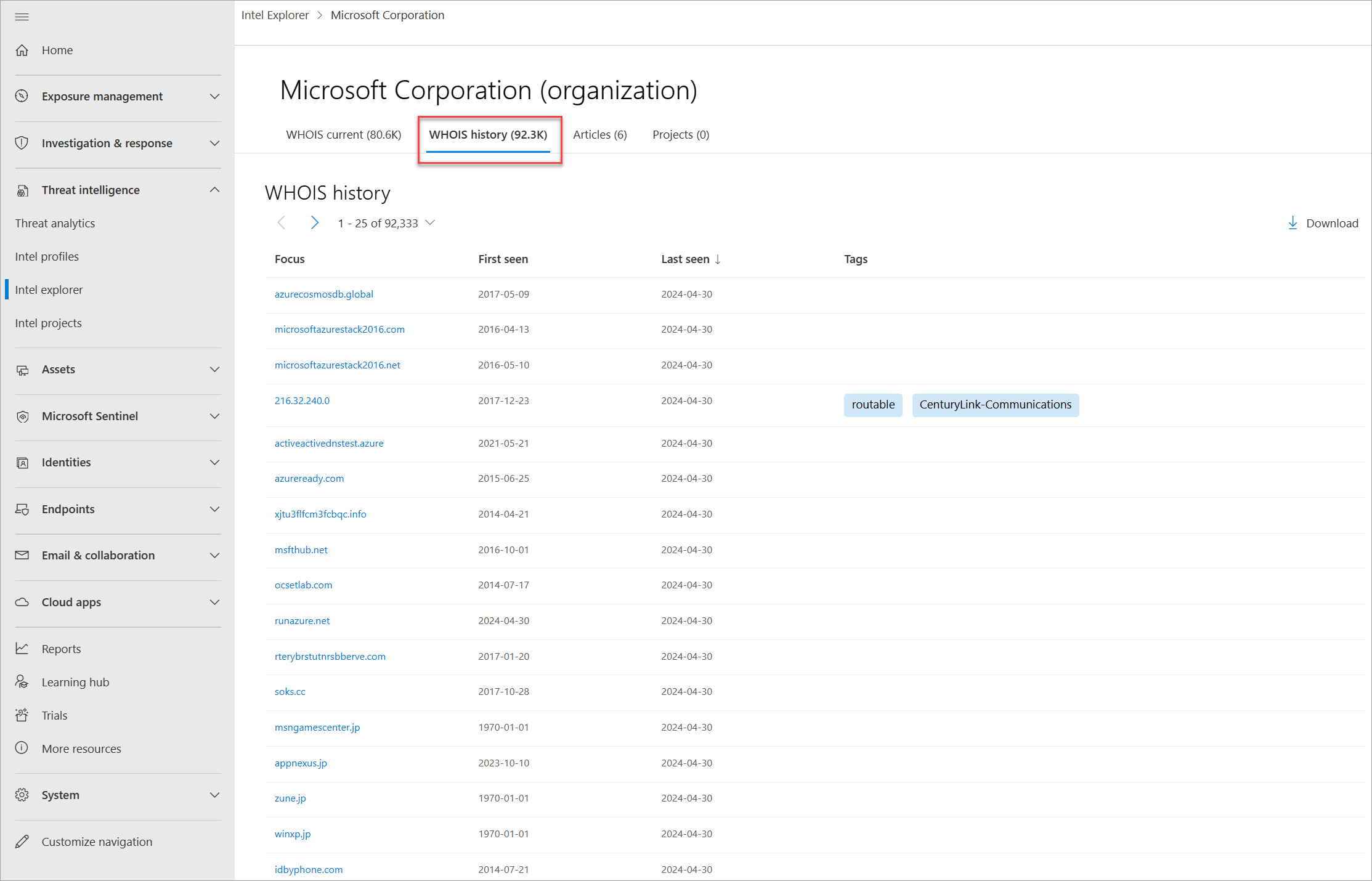The height and width of the screenshot is (881, 1372).
Task: Click the Home house icon
Action: pyautogui.click(x=22, y=51)
